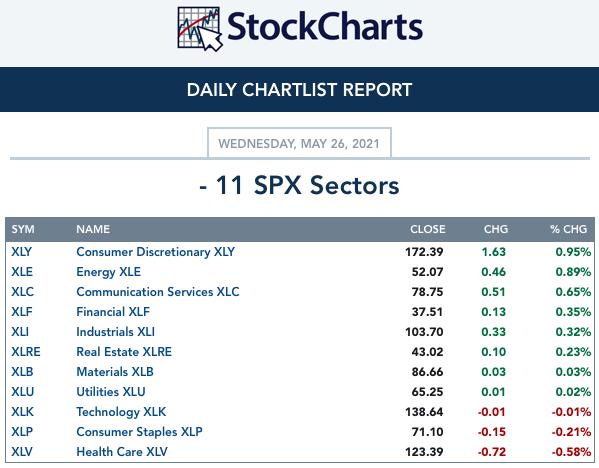Open the Energy XLE chart link
599x468 pixels.
pyautogui.click(x=108, y=272)
